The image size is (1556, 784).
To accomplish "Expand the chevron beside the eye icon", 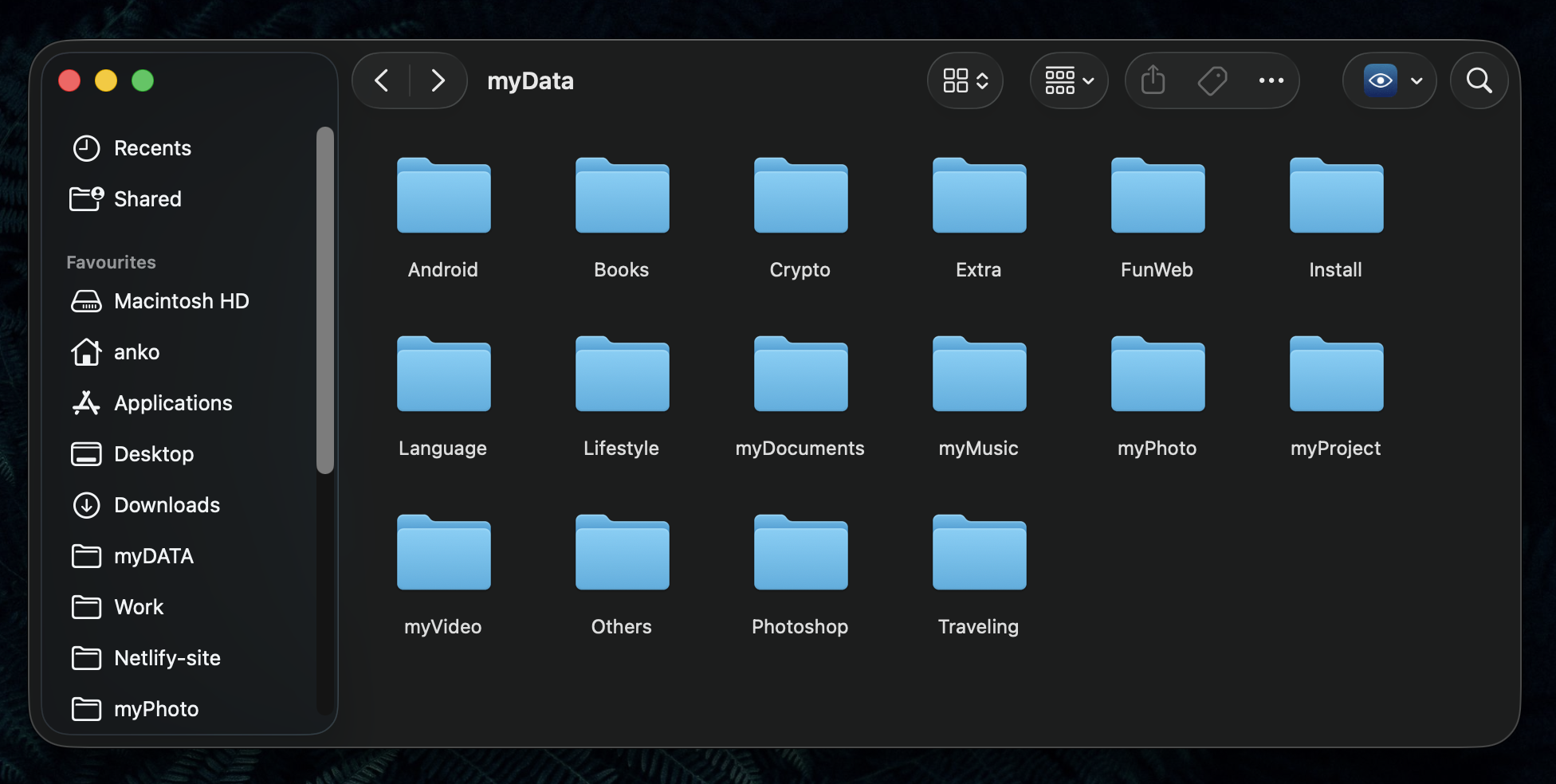I will click(x=1417, y=80).
